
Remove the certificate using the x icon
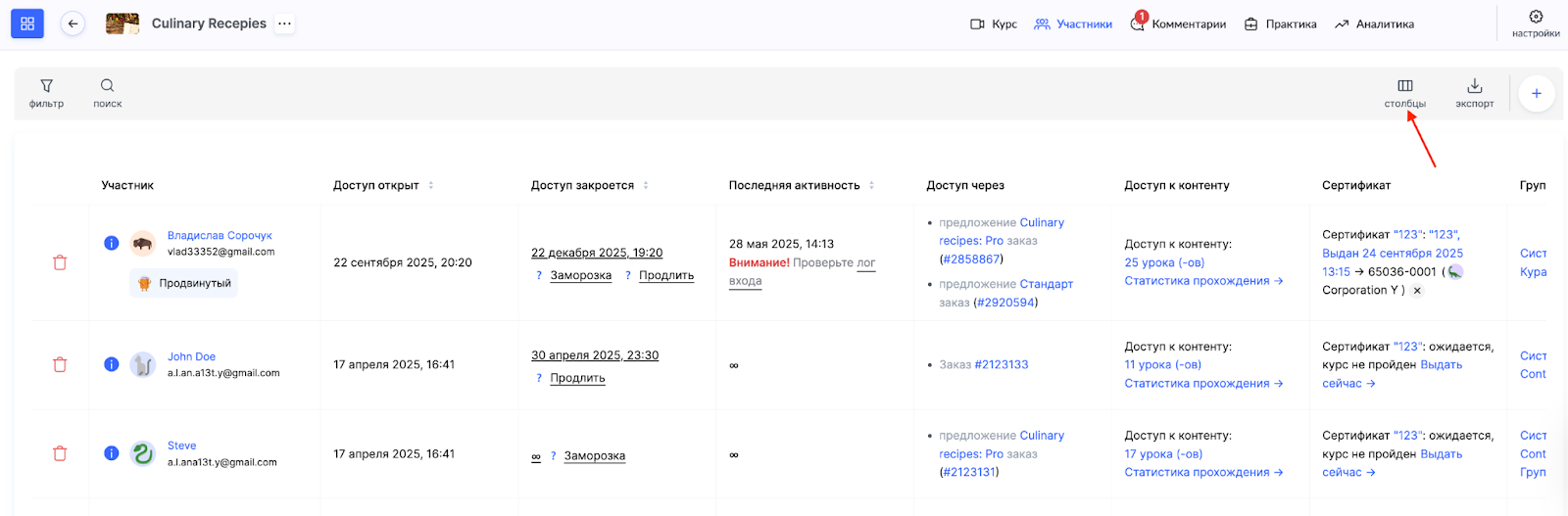click(x=1417, y=291)
